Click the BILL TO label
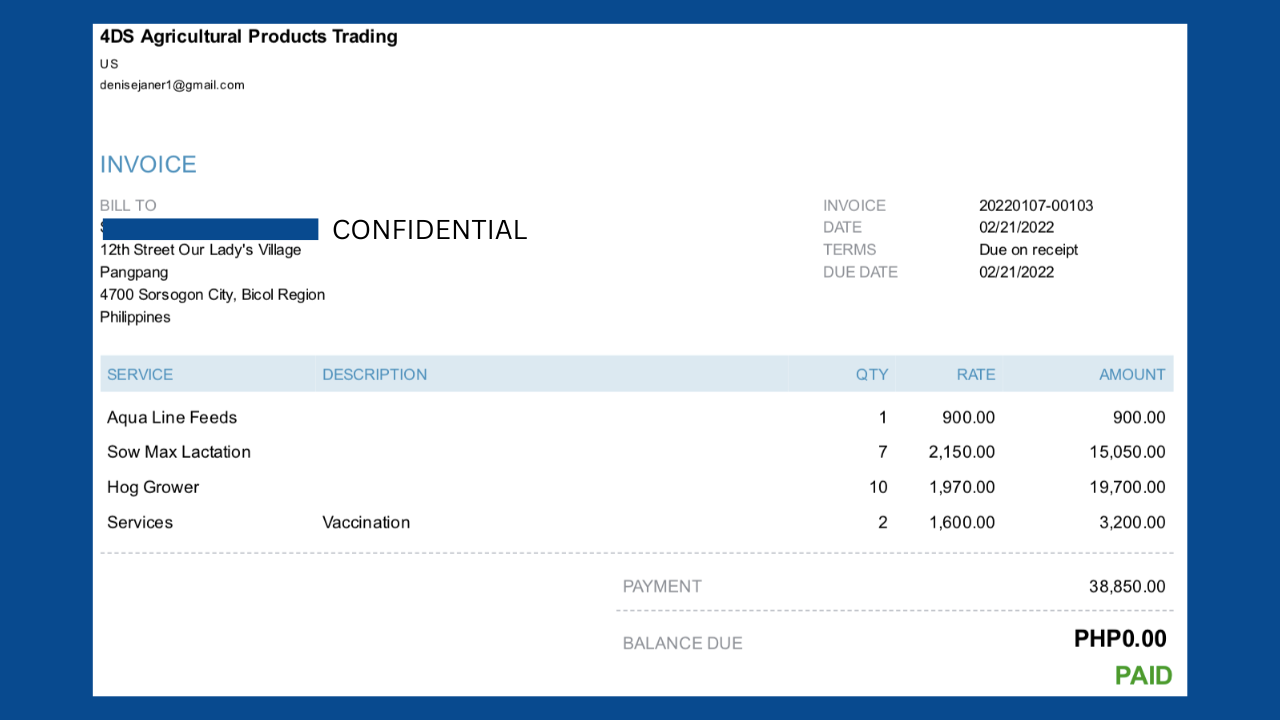Viewport: 1280px width, 720px height. point(128,206)
